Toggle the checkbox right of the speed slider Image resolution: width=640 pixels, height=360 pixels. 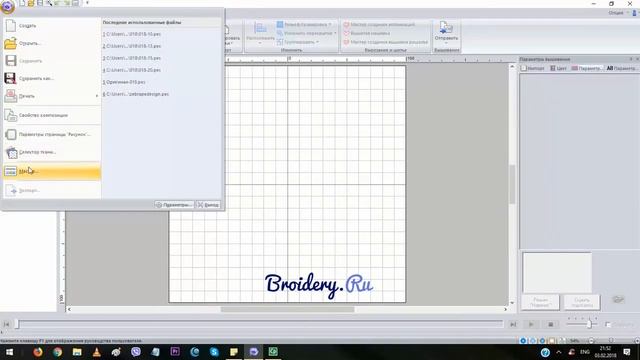pos(608,324)
